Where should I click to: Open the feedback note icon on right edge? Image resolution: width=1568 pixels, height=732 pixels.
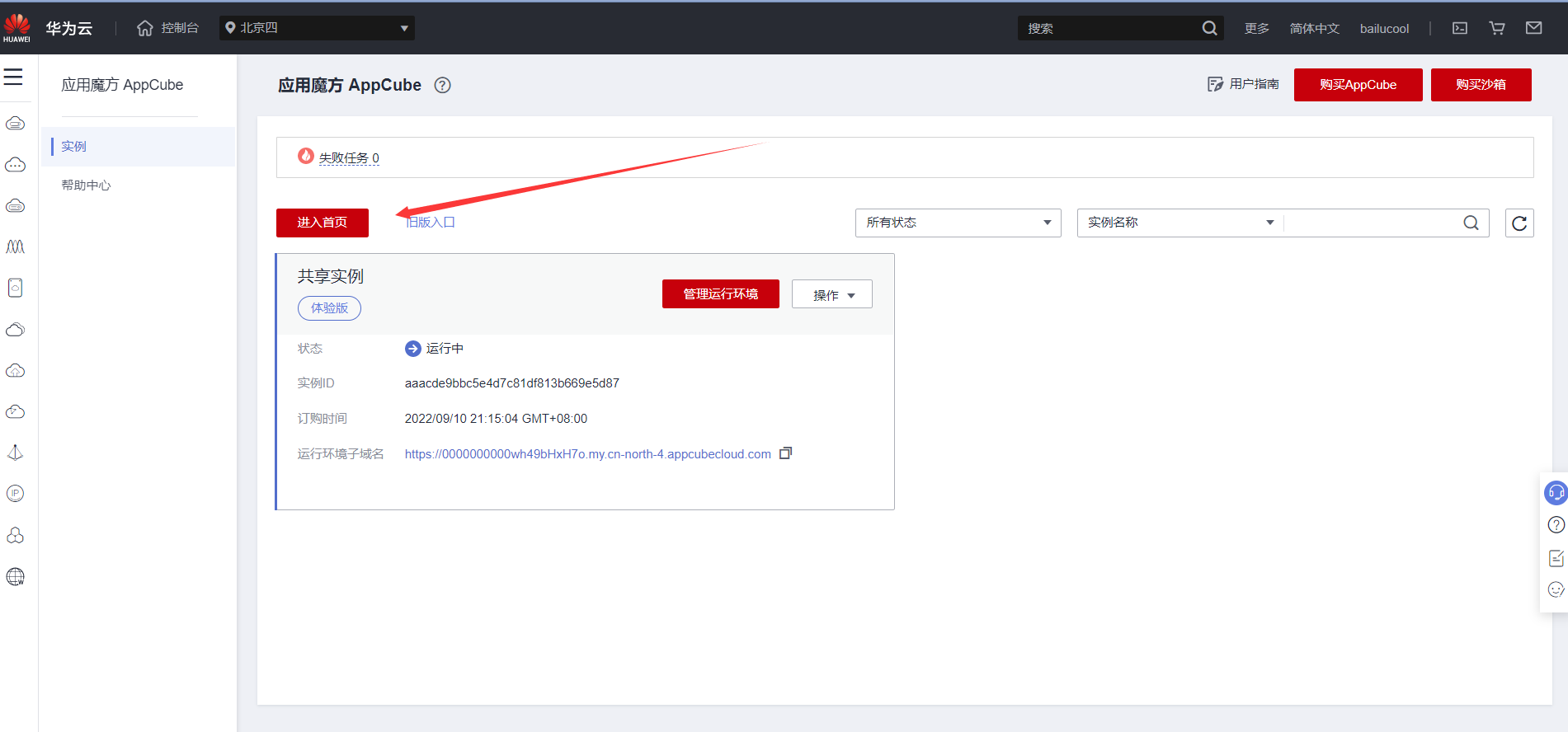[1556, 558]
